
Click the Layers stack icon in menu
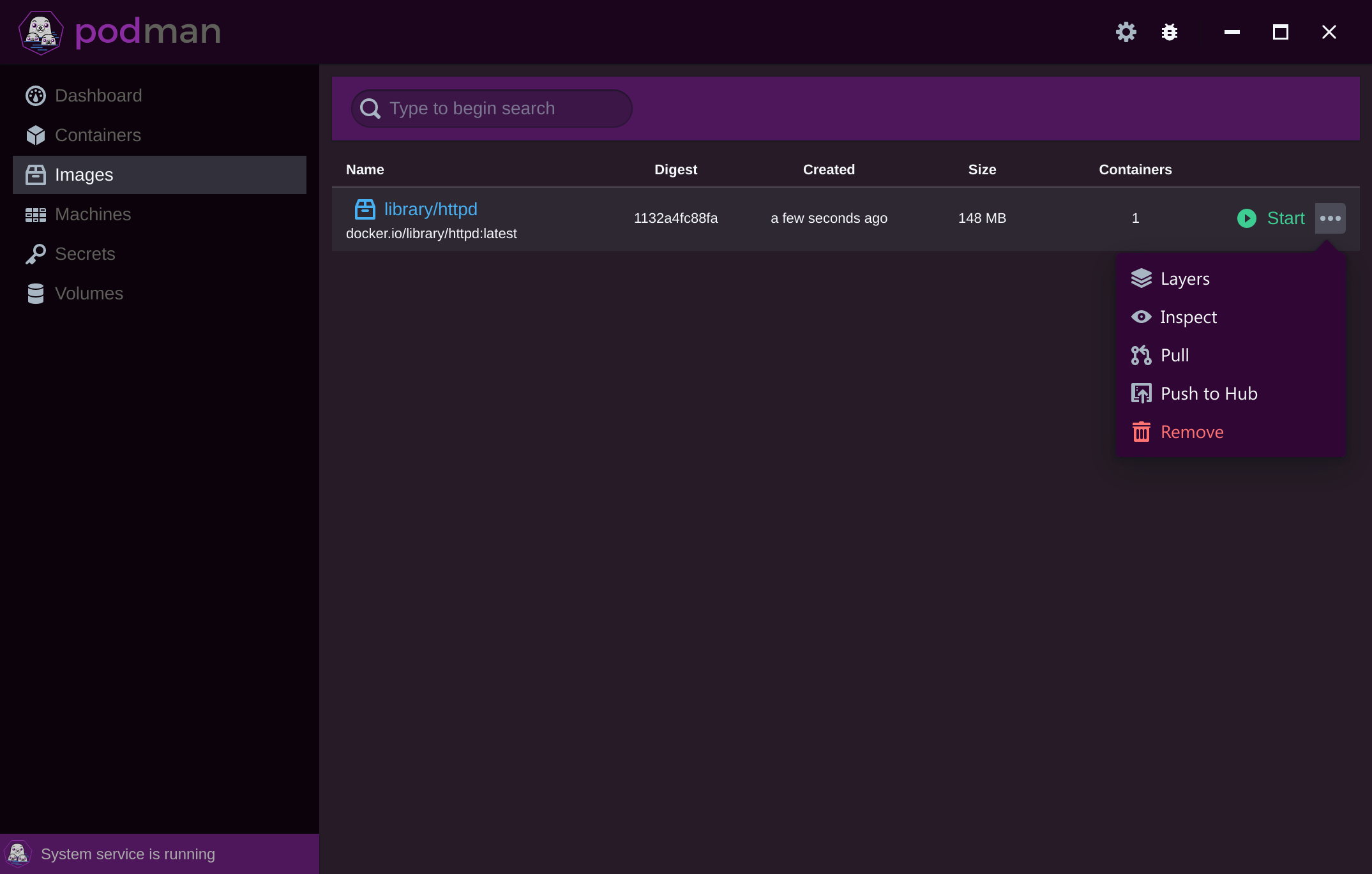click(1142, 278)
